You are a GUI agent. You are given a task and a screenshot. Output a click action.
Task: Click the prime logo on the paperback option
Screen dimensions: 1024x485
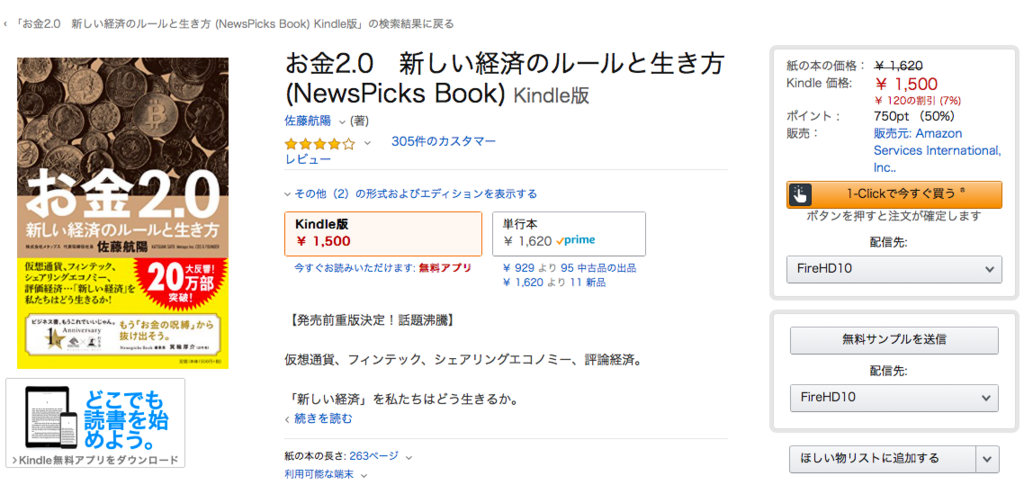point(576,241)
